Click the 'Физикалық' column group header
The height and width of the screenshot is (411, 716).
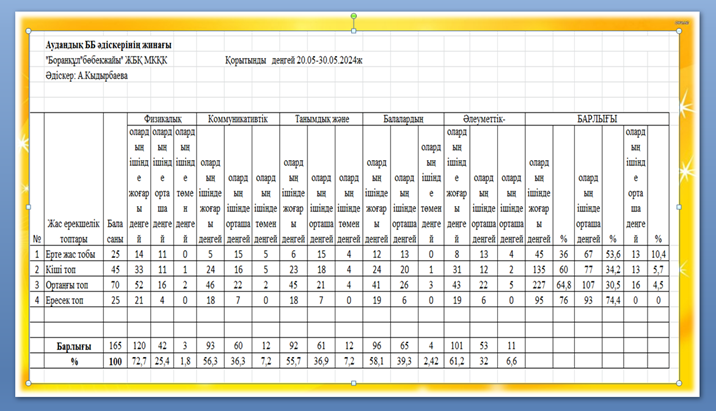pos(162,119)
